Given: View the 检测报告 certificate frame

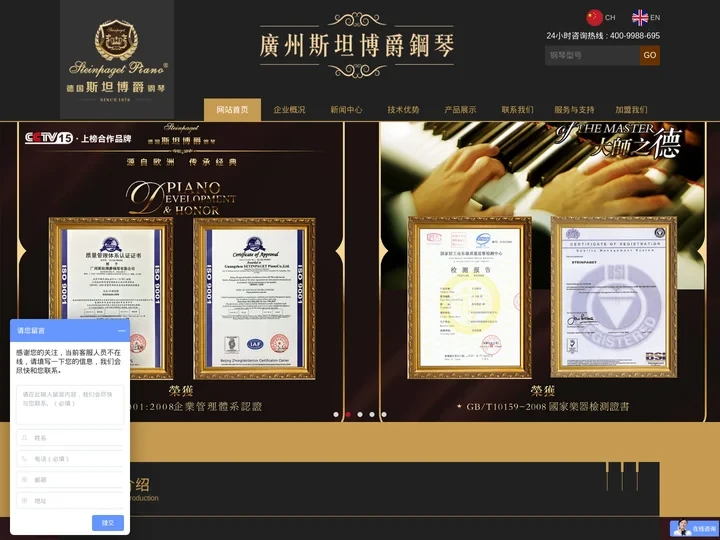Looking at the screenshot, I should coord(470,298).
